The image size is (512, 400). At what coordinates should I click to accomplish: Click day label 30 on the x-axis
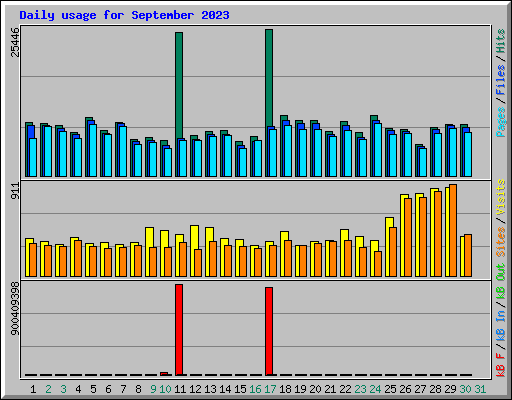click(x=465, y=389)
